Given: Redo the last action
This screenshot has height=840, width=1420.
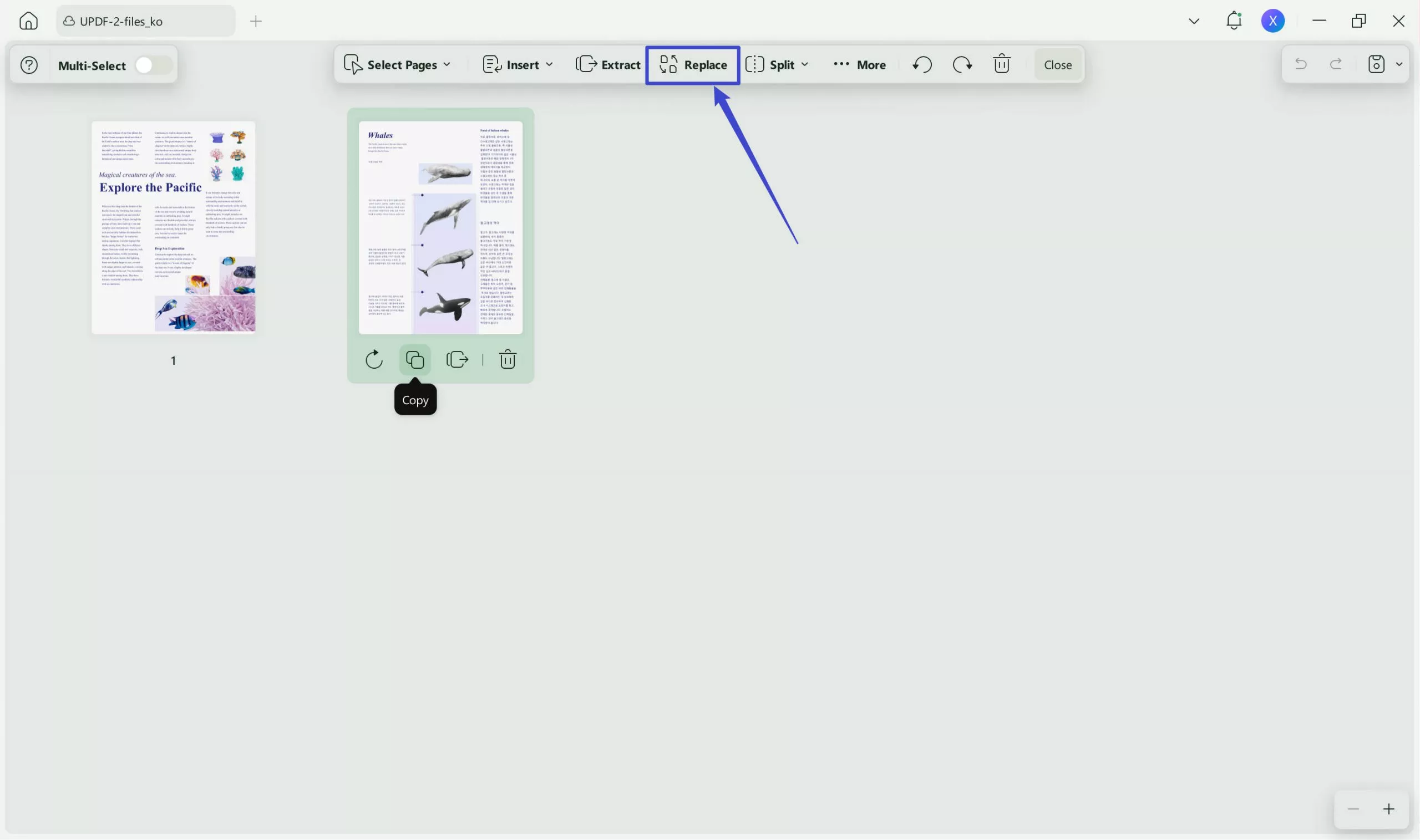Looking at the screenshot, I should click(962, 64).
